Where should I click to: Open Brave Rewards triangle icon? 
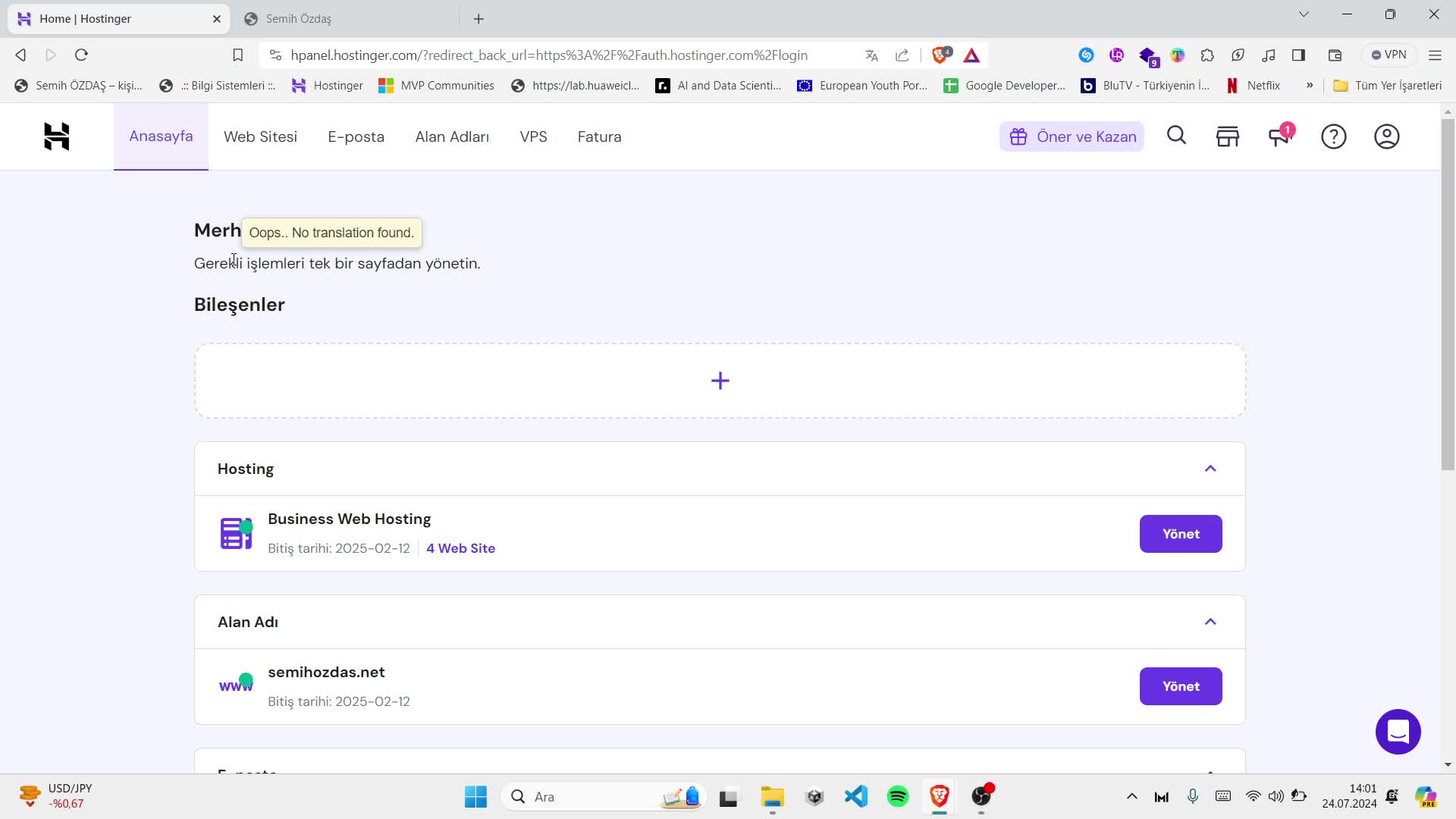click(x=971, y=55)
